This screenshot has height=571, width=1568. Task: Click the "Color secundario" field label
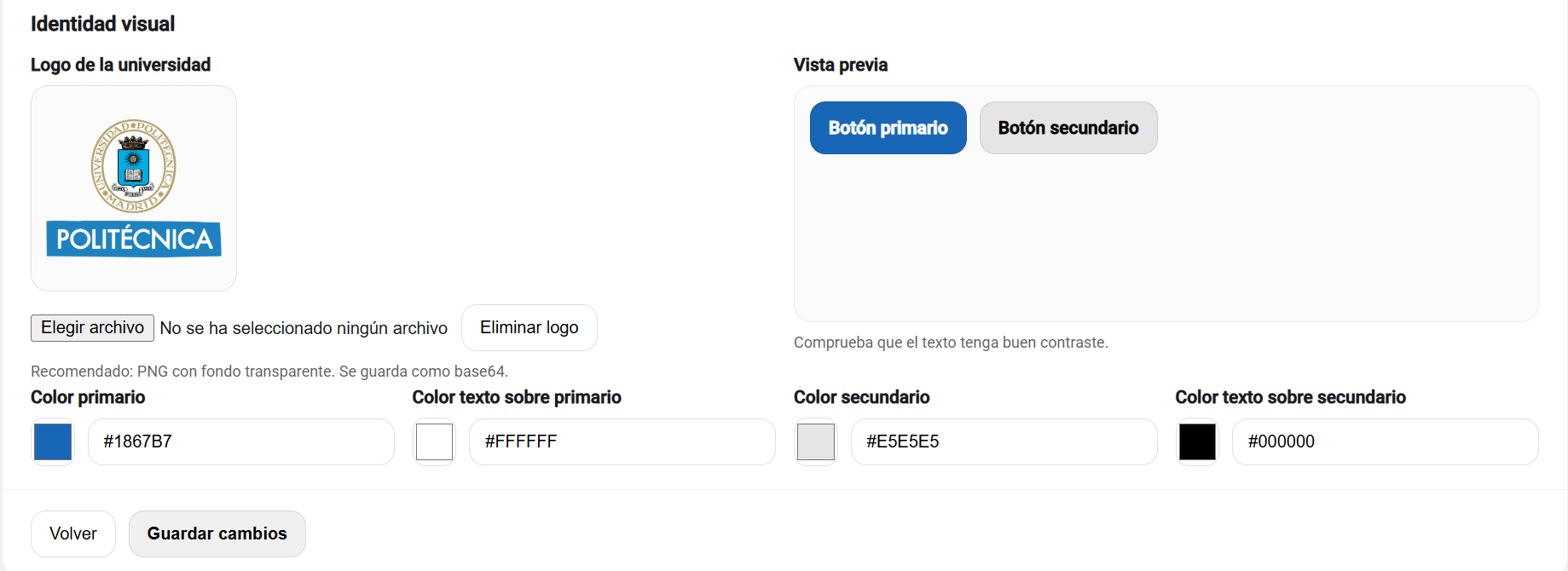point(861,398)
